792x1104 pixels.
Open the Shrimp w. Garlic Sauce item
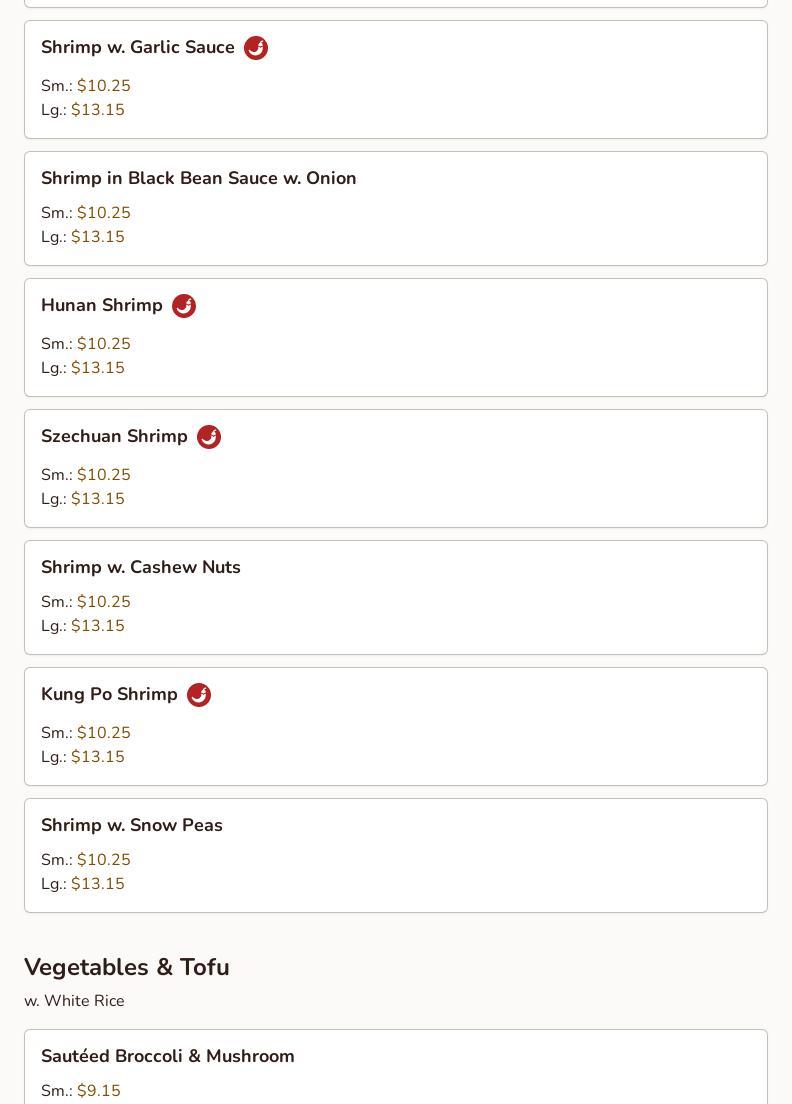138,48
